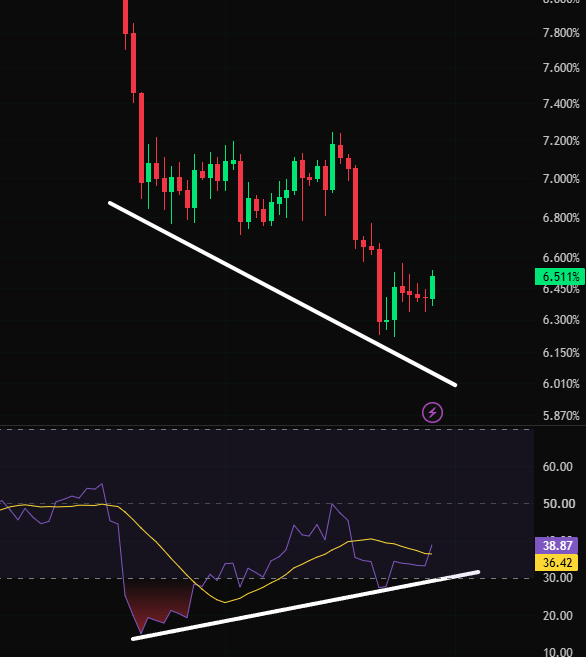Click the 30.00 RSI axis label
Viewport: 586px width, 657px height.
point(558,578)
